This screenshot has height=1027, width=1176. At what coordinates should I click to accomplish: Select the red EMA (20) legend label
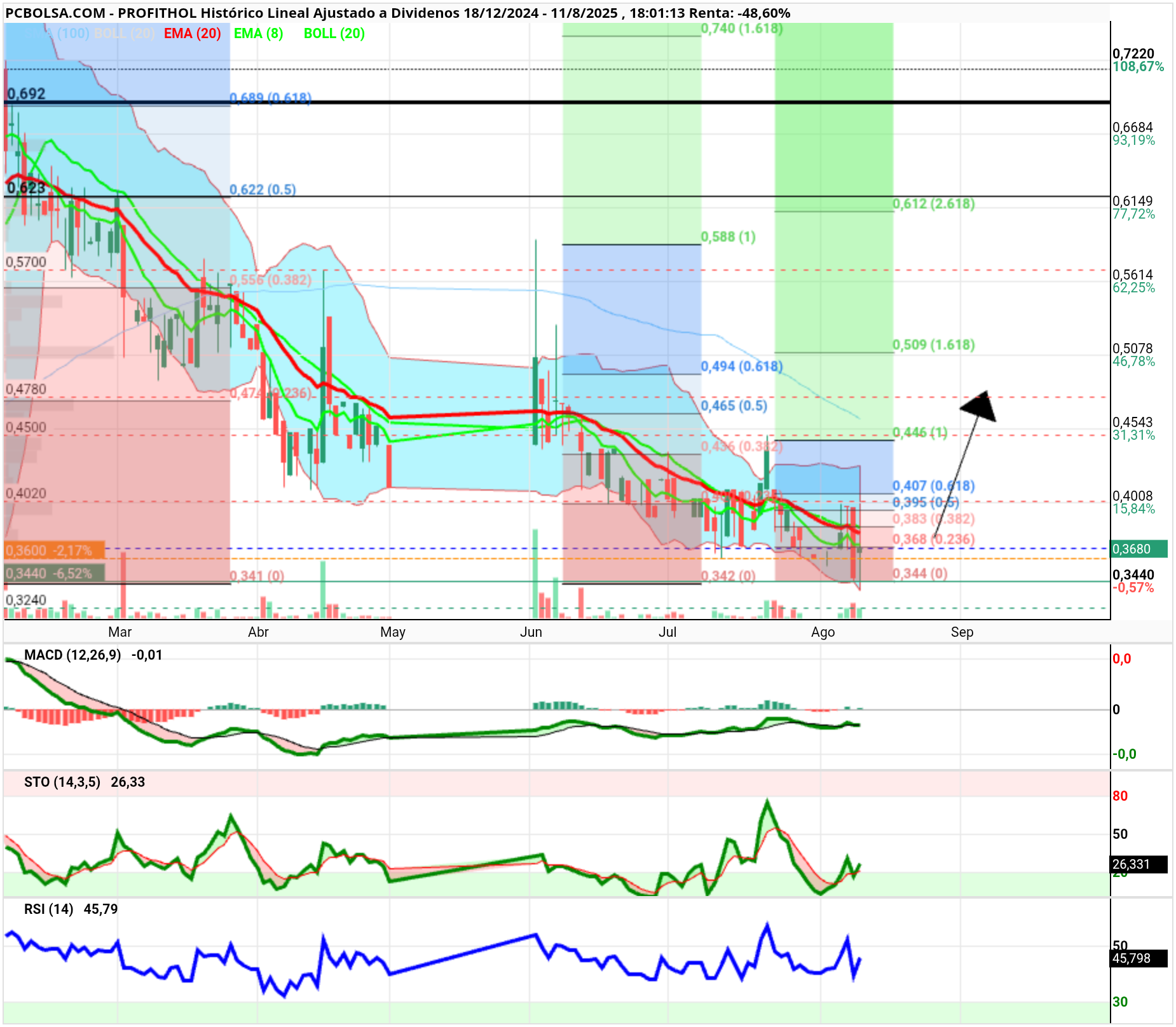[x=192, y=34]
